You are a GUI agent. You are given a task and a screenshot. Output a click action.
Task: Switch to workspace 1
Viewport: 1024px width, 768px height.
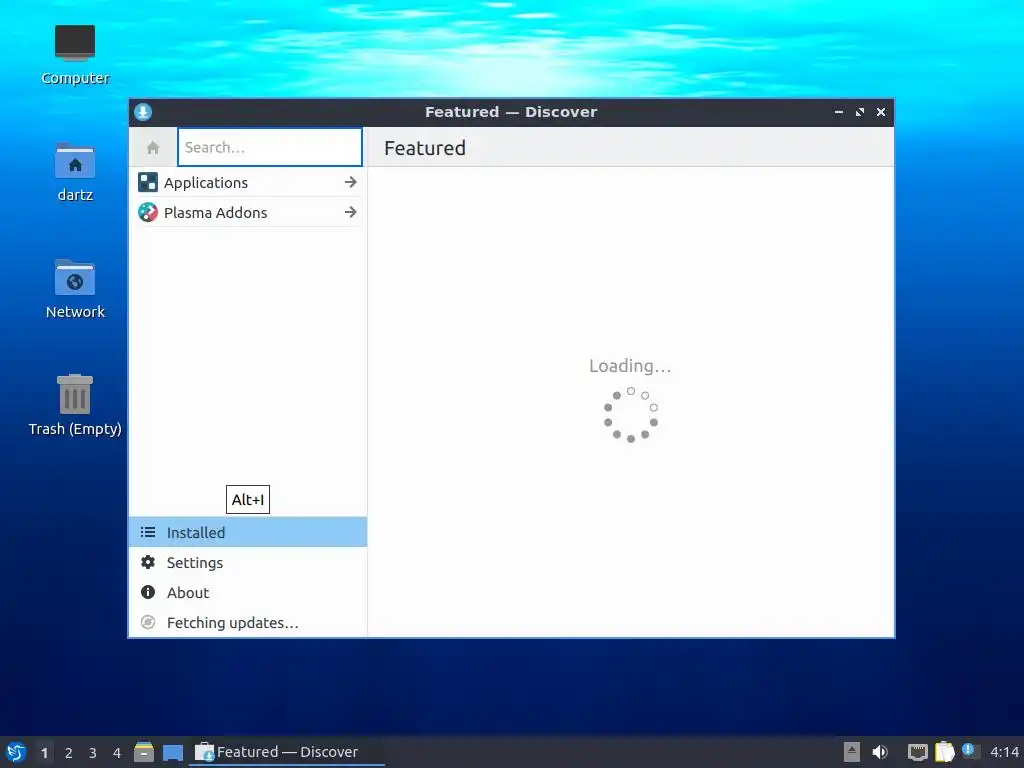[44, 753]
